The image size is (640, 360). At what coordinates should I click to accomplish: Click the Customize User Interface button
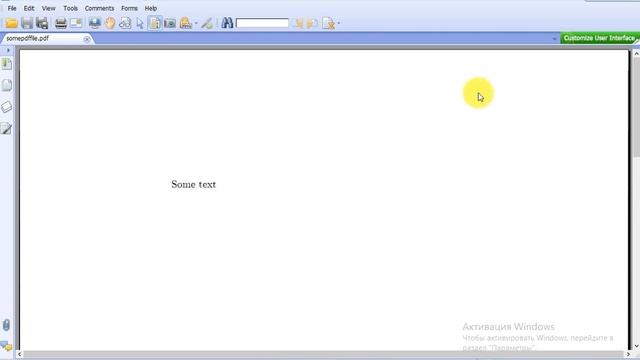point(599,38)
